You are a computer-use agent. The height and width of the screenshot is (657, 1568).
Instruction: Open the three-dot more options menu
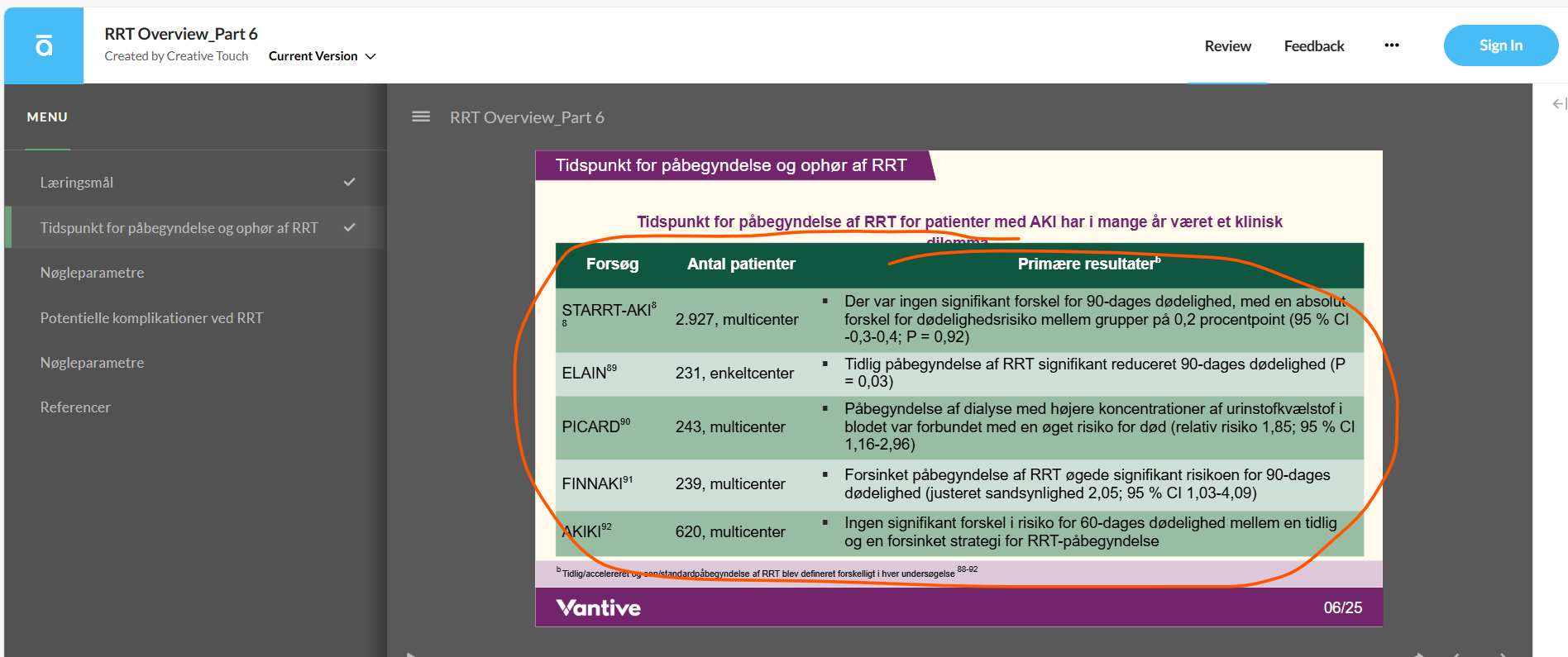pyautogui.click(x=1392, y=45)
